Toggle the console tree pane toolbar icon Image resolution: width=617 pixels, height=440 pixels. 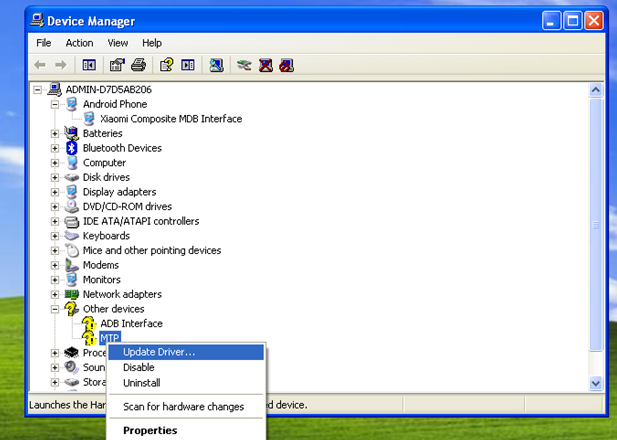tap(89, 65)
